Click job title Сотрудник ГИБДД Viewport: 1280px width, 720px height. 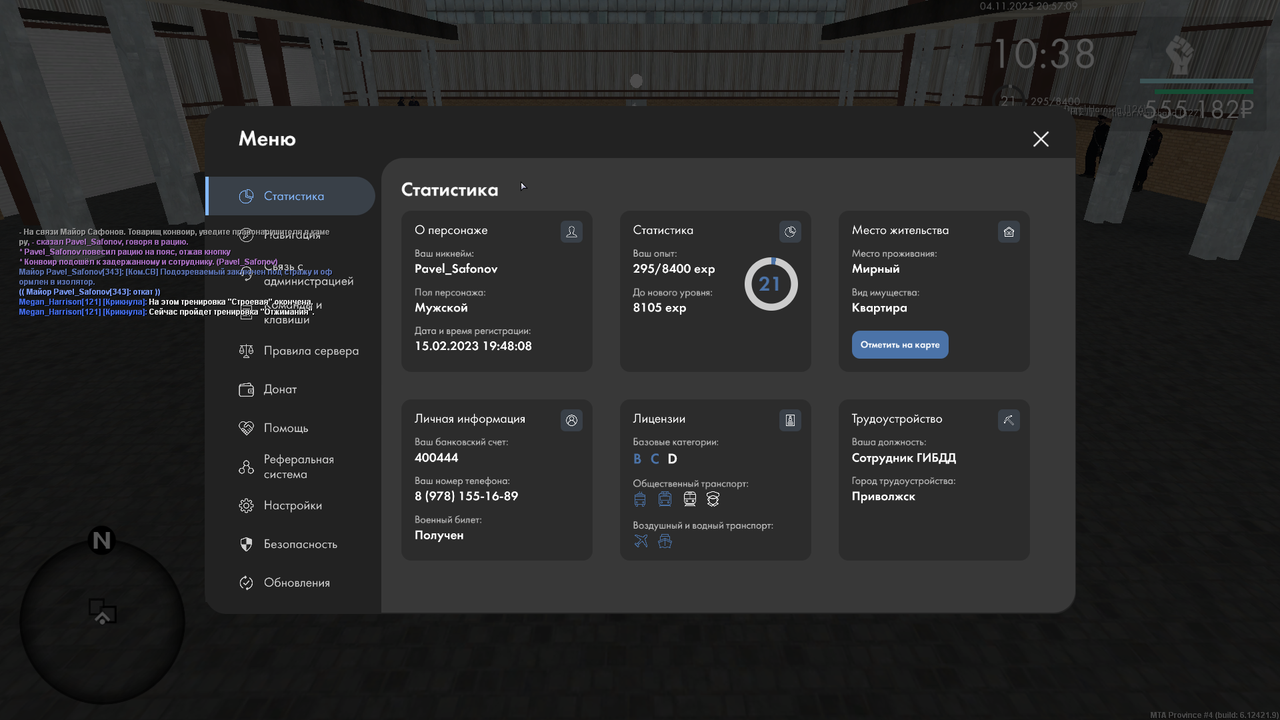pyautogui.click(x=904, y=458)
